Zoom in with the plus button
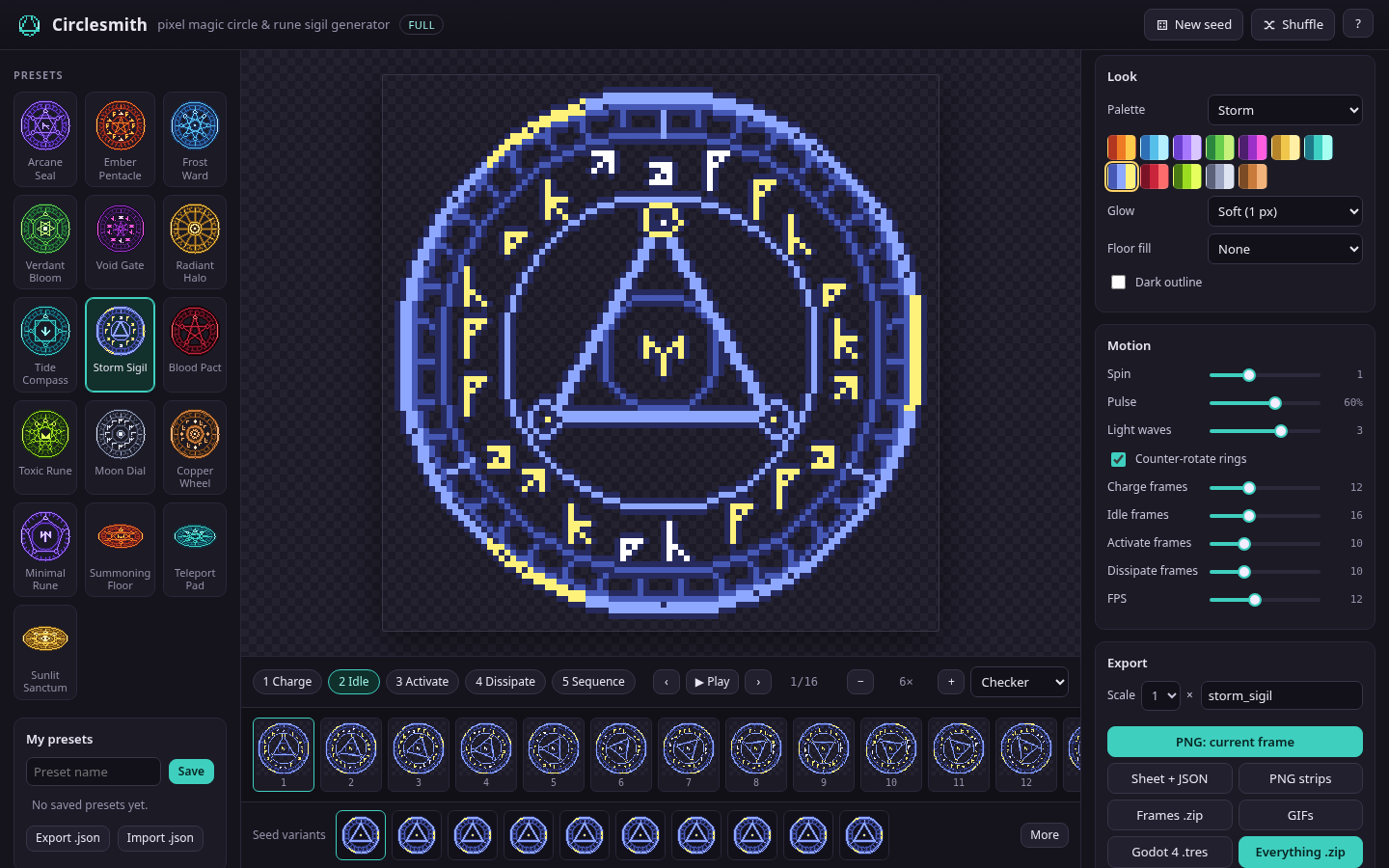Image resolution: width=1389 pixels, height=868 pixels. coord(951,682)
